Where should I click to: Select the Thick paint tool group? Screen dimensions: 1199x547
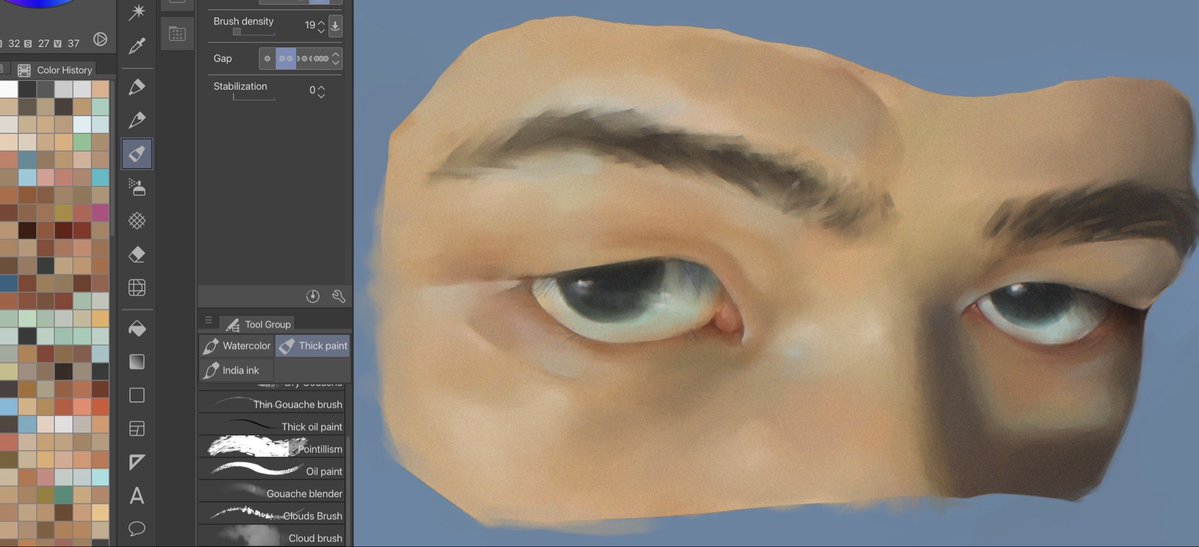313,346
